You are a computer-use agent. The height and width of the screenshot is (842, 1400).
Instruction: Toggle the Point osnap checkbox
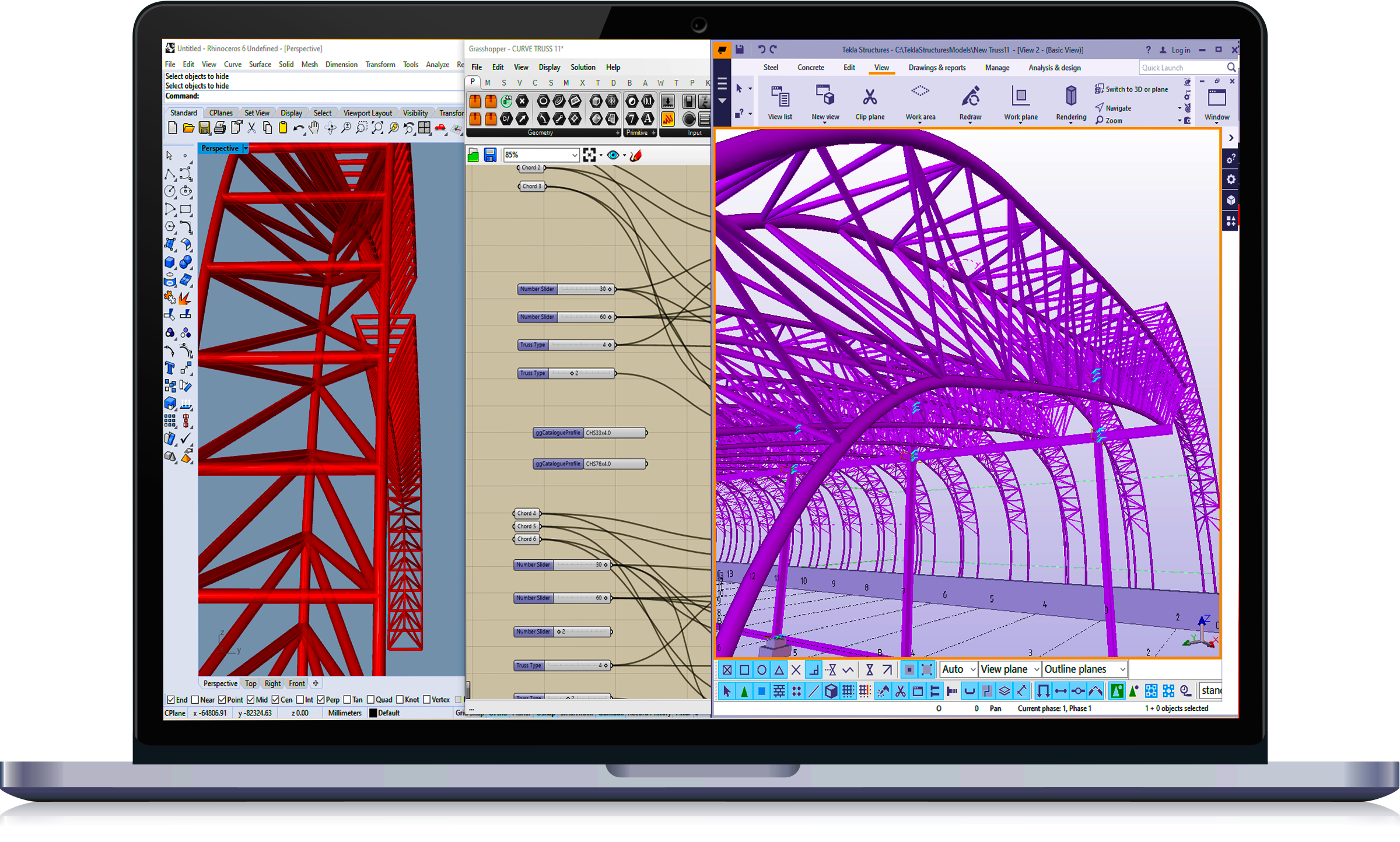coord(222,700)
